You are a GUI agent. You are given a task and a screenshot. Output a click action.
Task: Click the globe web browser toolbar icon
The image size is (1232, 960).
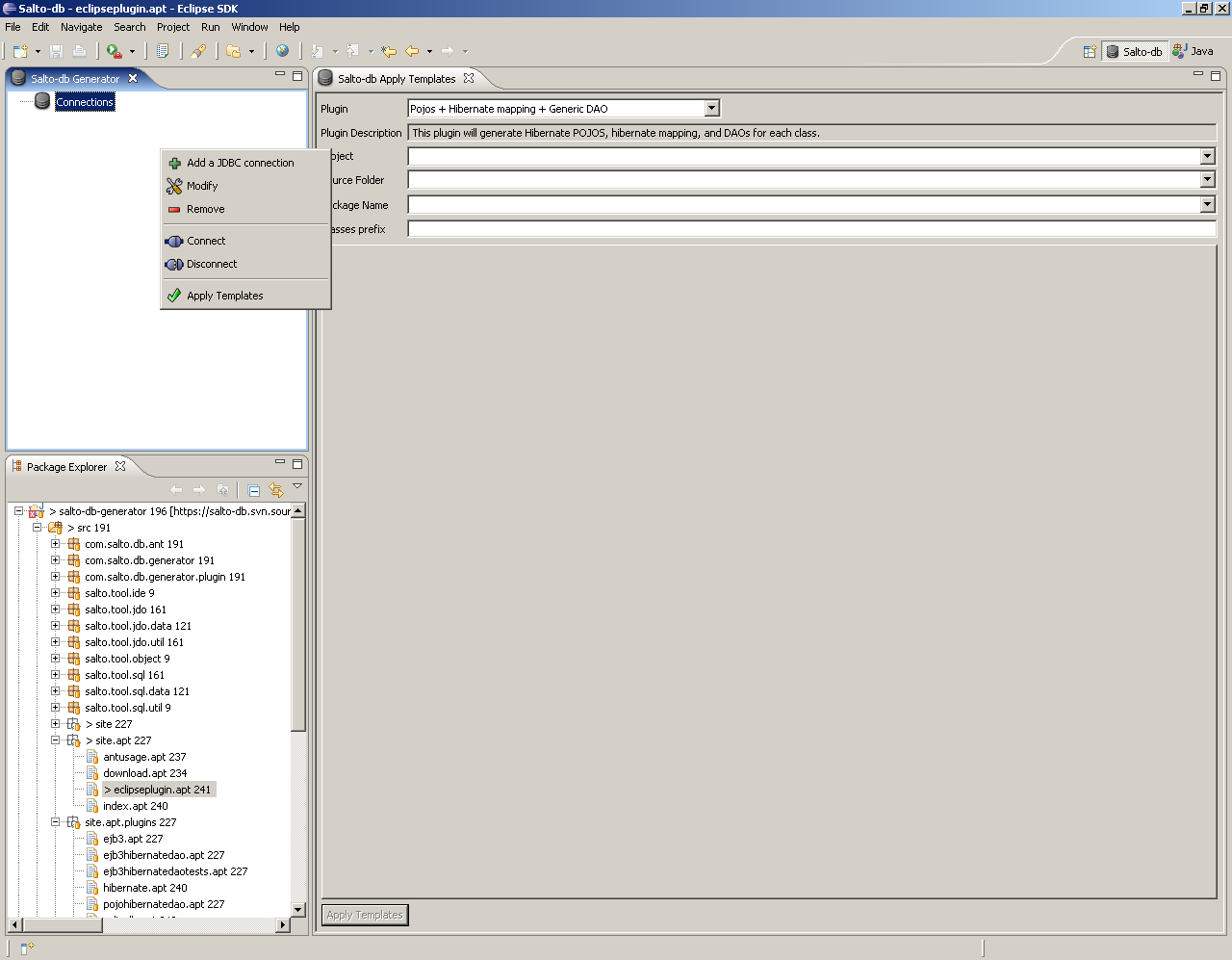click(282, 51)
